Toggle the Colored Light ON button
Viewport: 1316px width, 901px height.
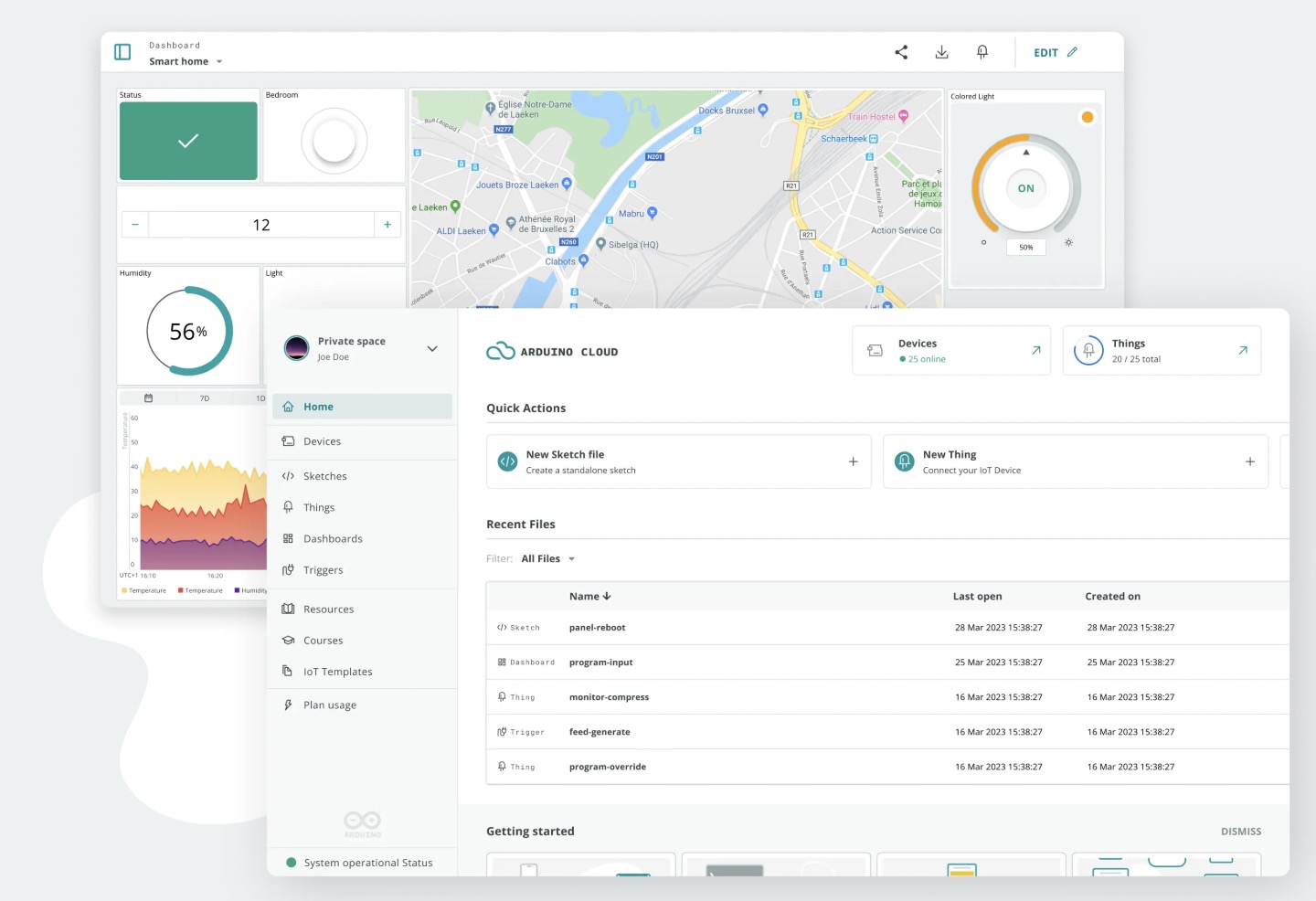[x=1026, y=188]
